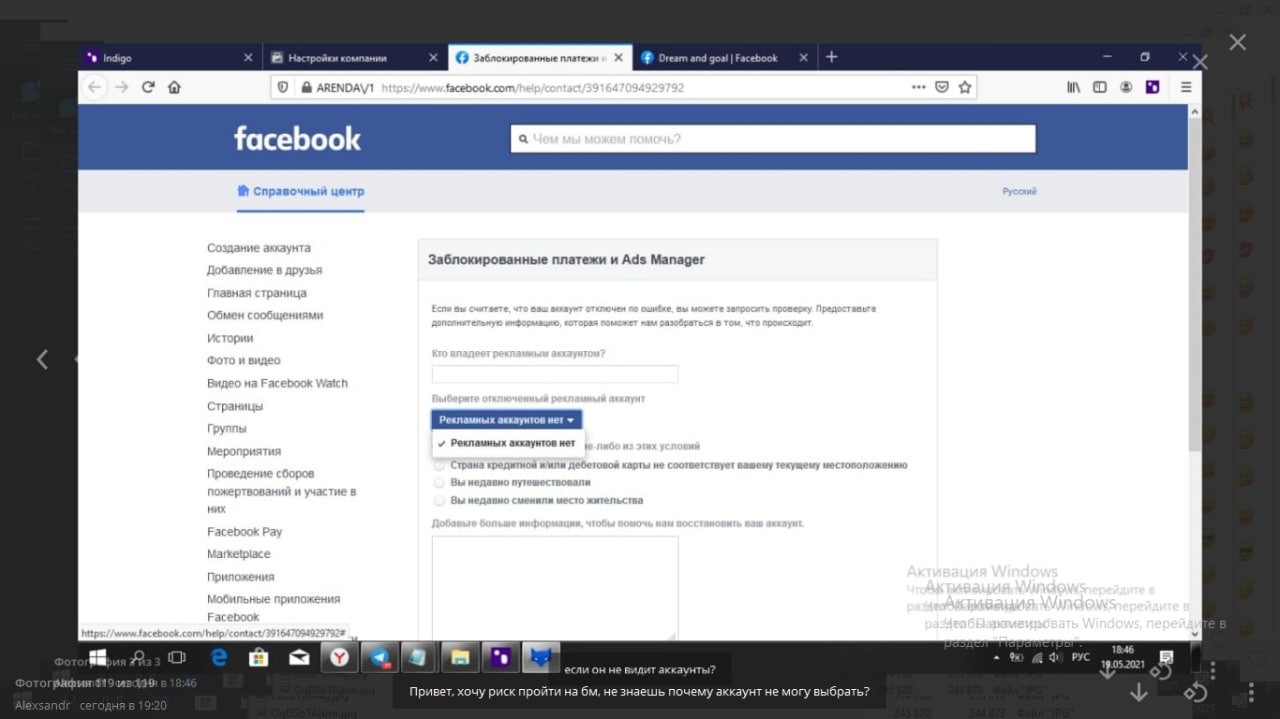
Task: Switch to Dream and goal Facebook tab
Action: pyautogui.click(x=725, y=58)
